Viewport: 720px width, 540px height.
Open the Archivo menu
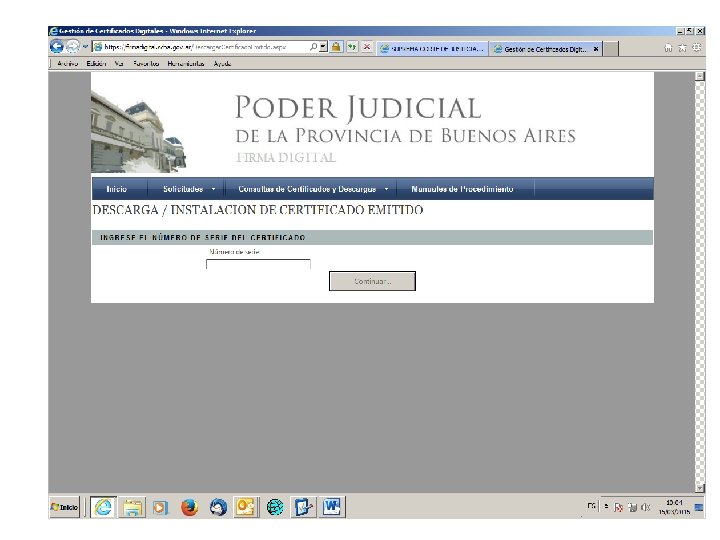coord(68,63)
